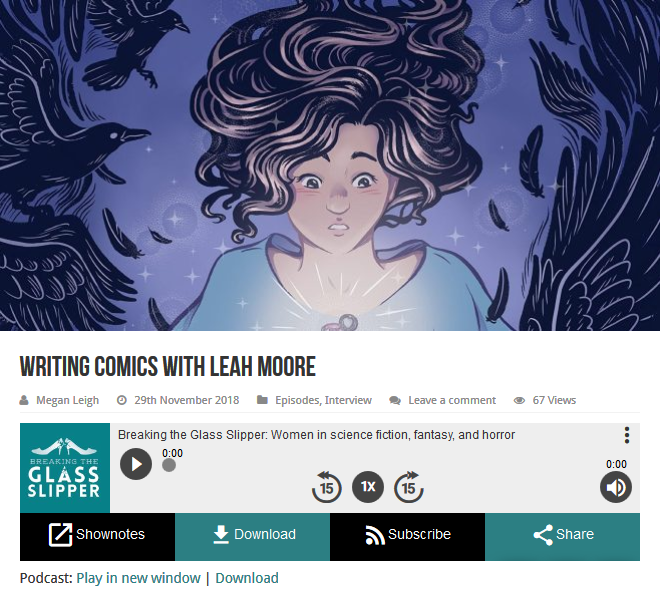Open the Interview category link
Image resolution: width=660 pixels, height=600 pixels.
(348, 400)
